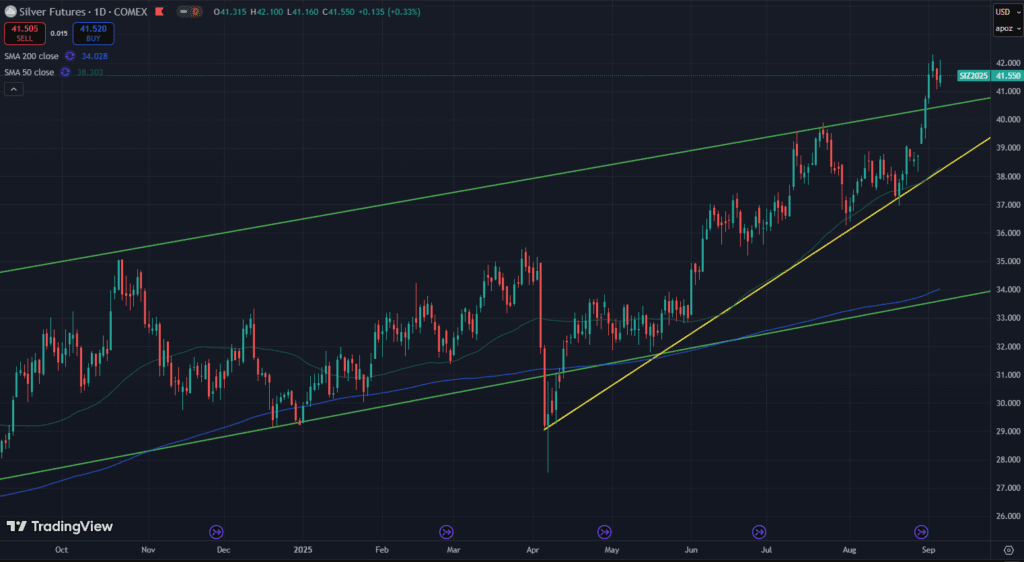Click the contract rollover marker near December
Screen dimensions: 1024x562
pos(217,531)
